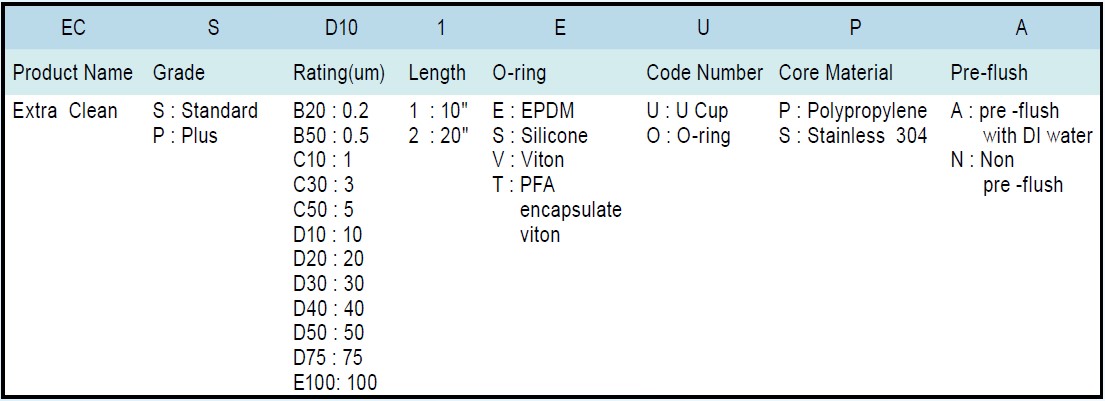Select the S : Standard grade option
The width and height of the screenshot is (1105, 401).
pos(205,111)
